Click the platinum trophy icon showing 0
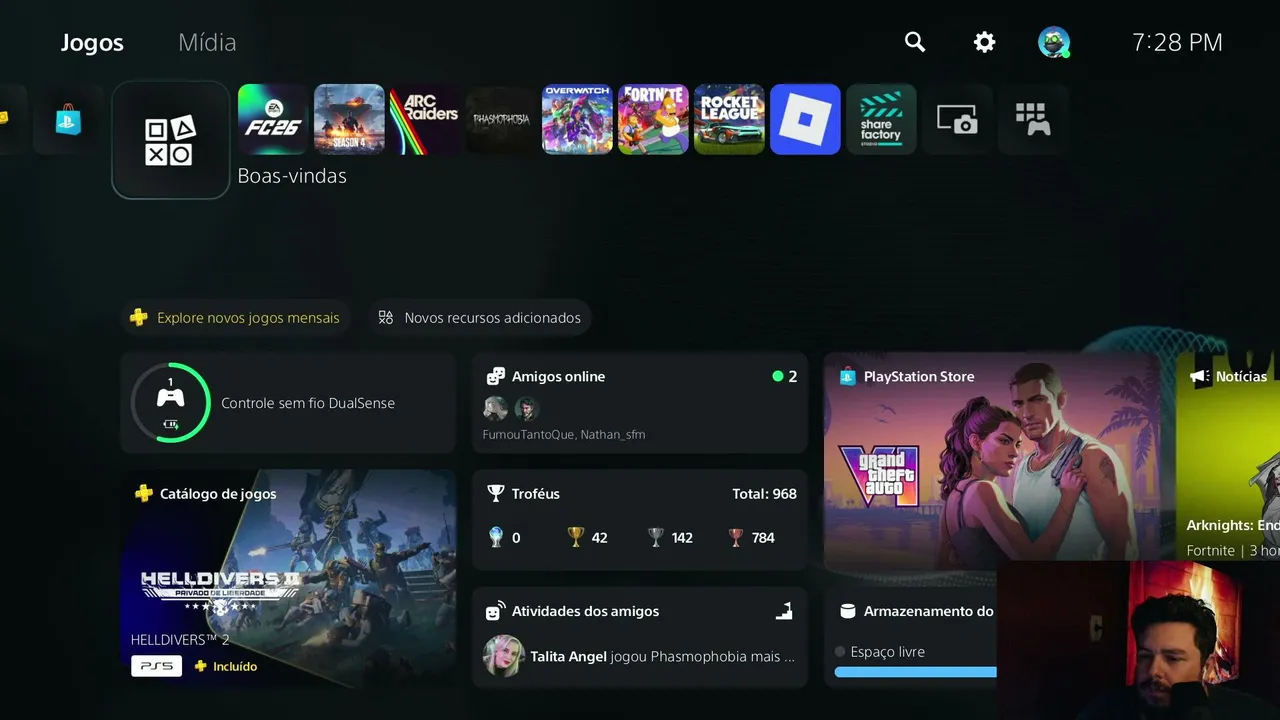 495,537
